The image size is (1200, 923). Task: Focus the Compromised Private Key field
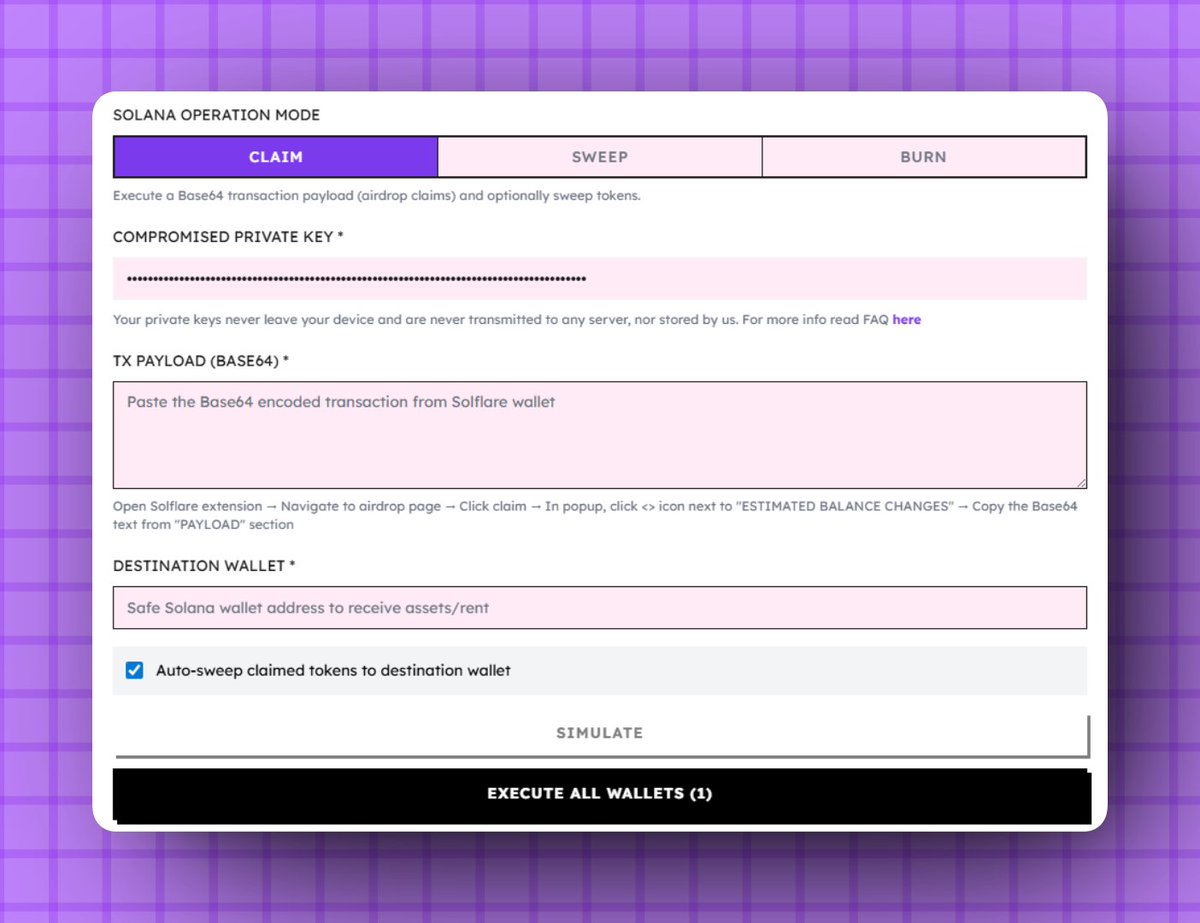pos(600,279)
